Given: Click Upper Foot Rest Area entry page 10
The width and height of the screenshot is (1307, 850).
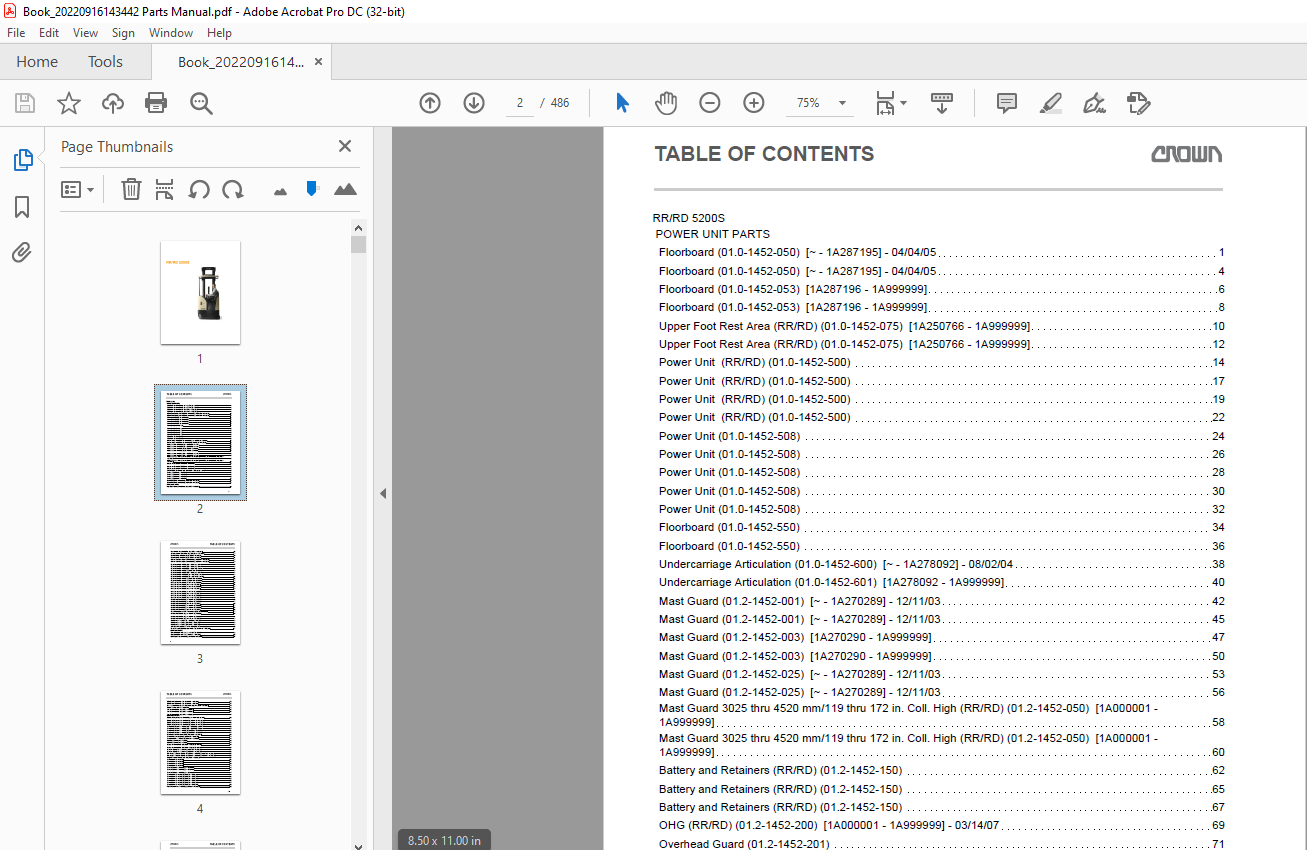Looking at the screenshot, I should [941, 326].
